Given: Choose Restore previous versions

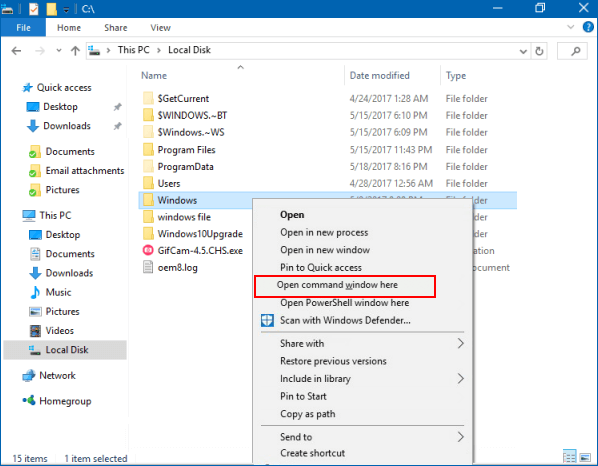Looking at the screenshot, I should click(x=333, y=361).
